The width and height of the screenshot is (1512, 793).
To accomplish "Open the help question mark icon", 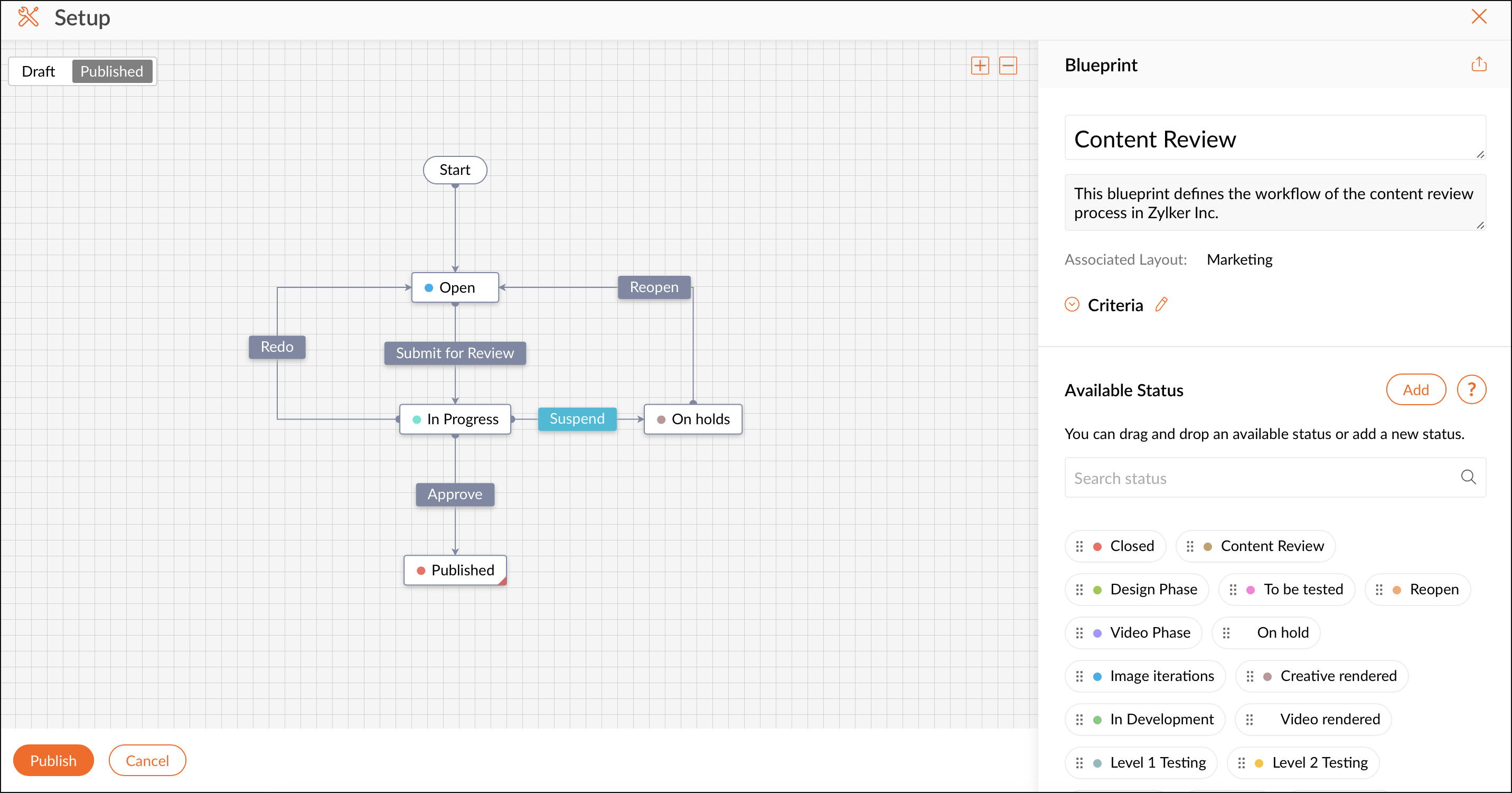I will click(1471, 390).
